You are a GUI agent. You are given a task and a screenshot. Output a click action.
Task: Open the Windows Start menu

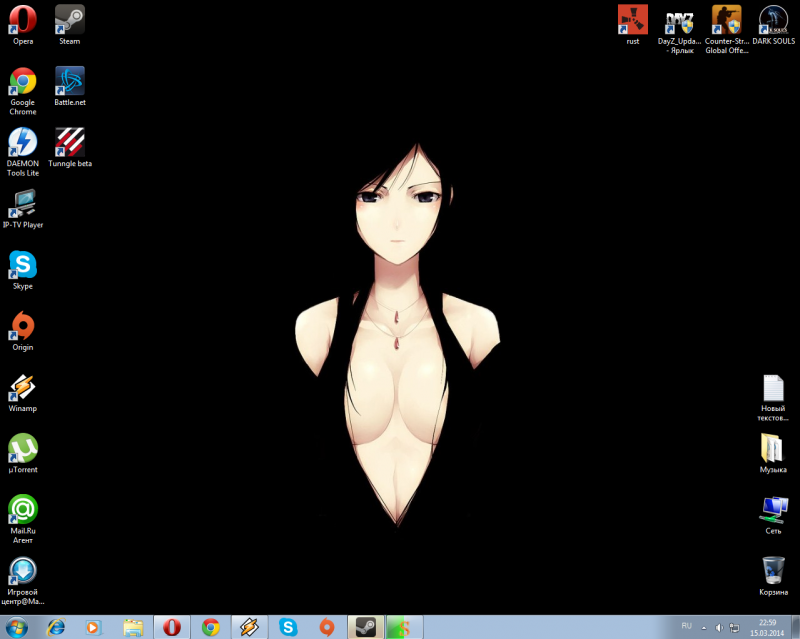coord(16,627)
